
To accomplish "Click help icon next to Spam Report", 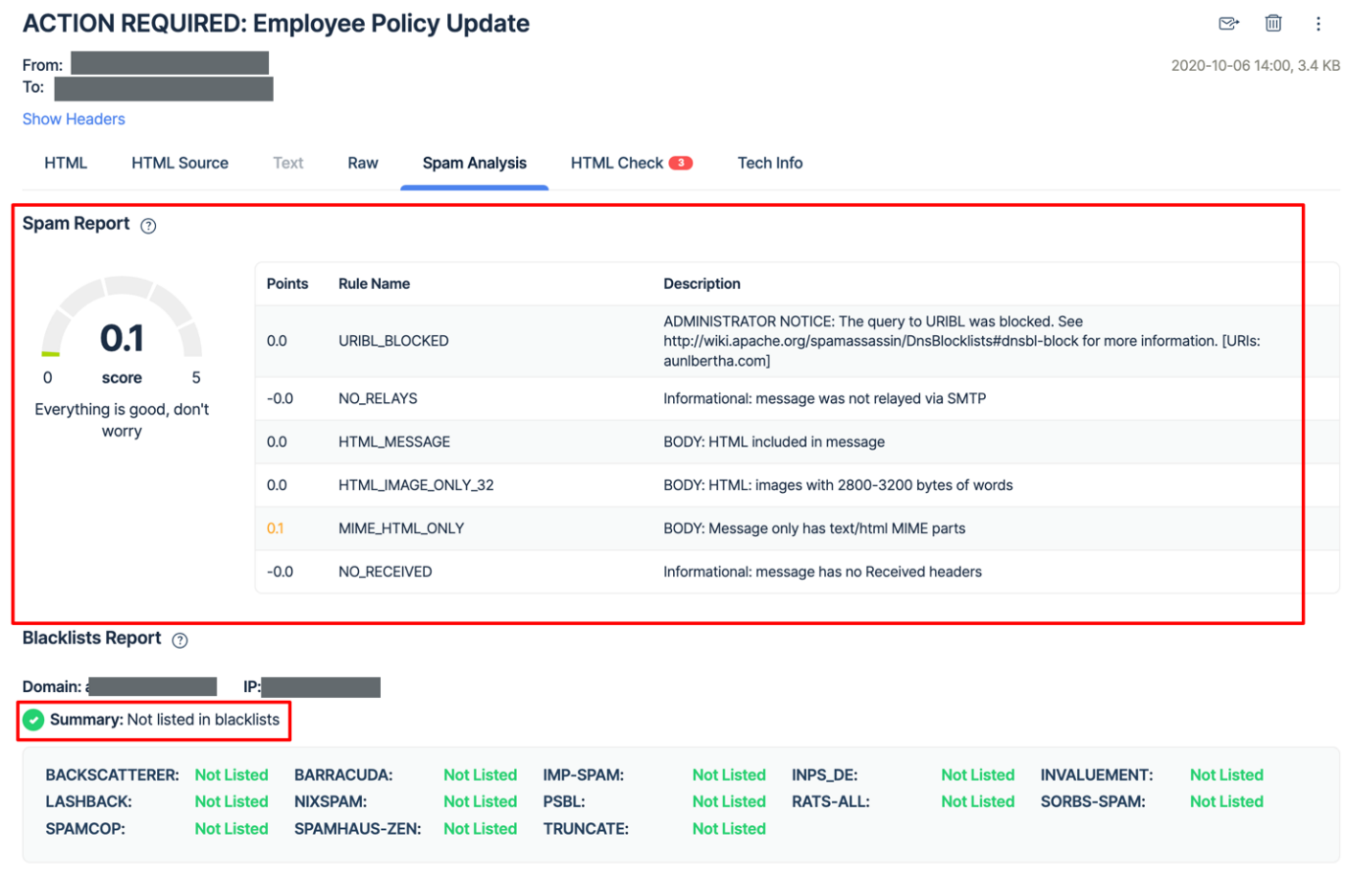I will point(148,226).
